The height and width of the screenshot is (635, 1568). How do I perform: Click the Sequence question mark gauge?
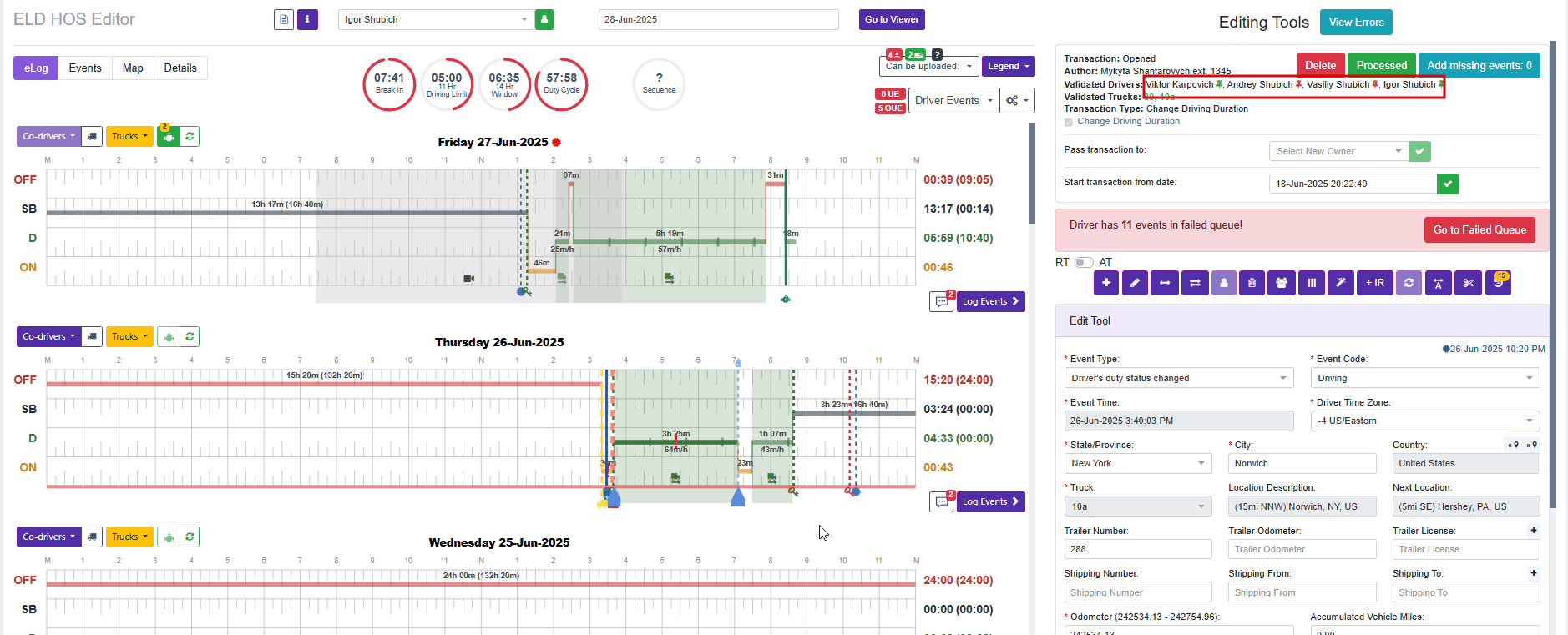click(659, 84)
